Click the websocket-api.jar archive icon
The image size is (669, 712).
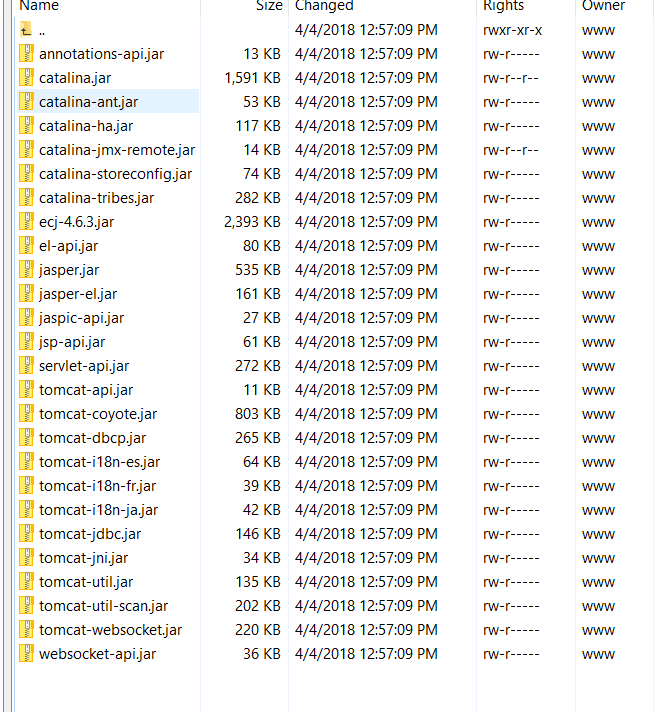tap(26, 654)
